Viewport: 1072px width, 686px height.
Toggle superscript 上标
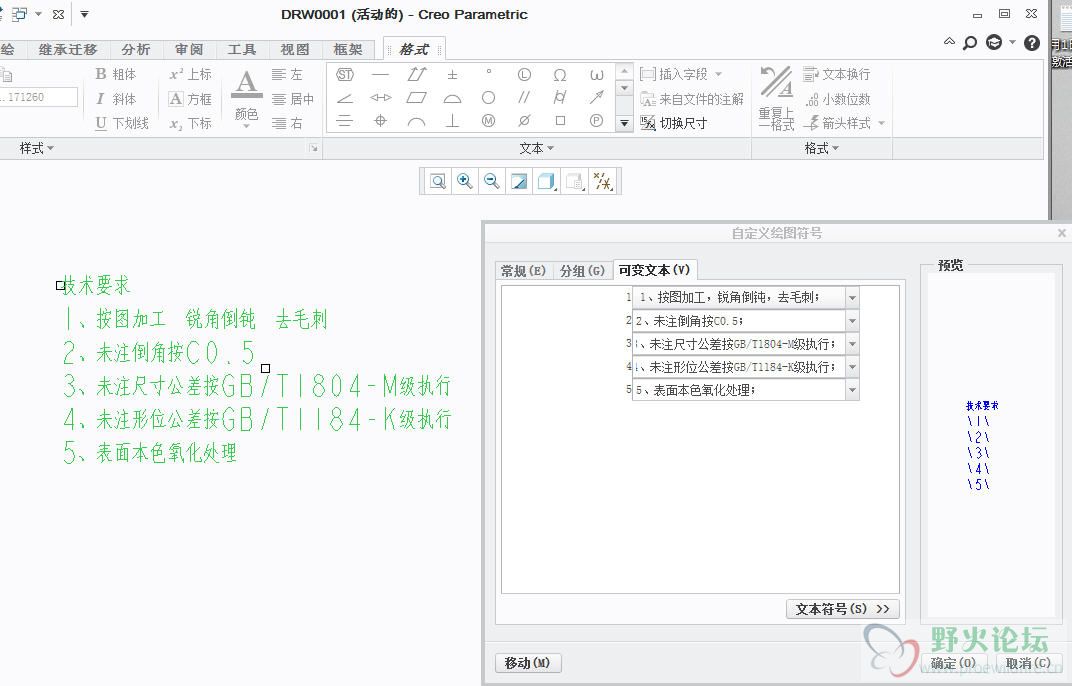tap(191, 74)
